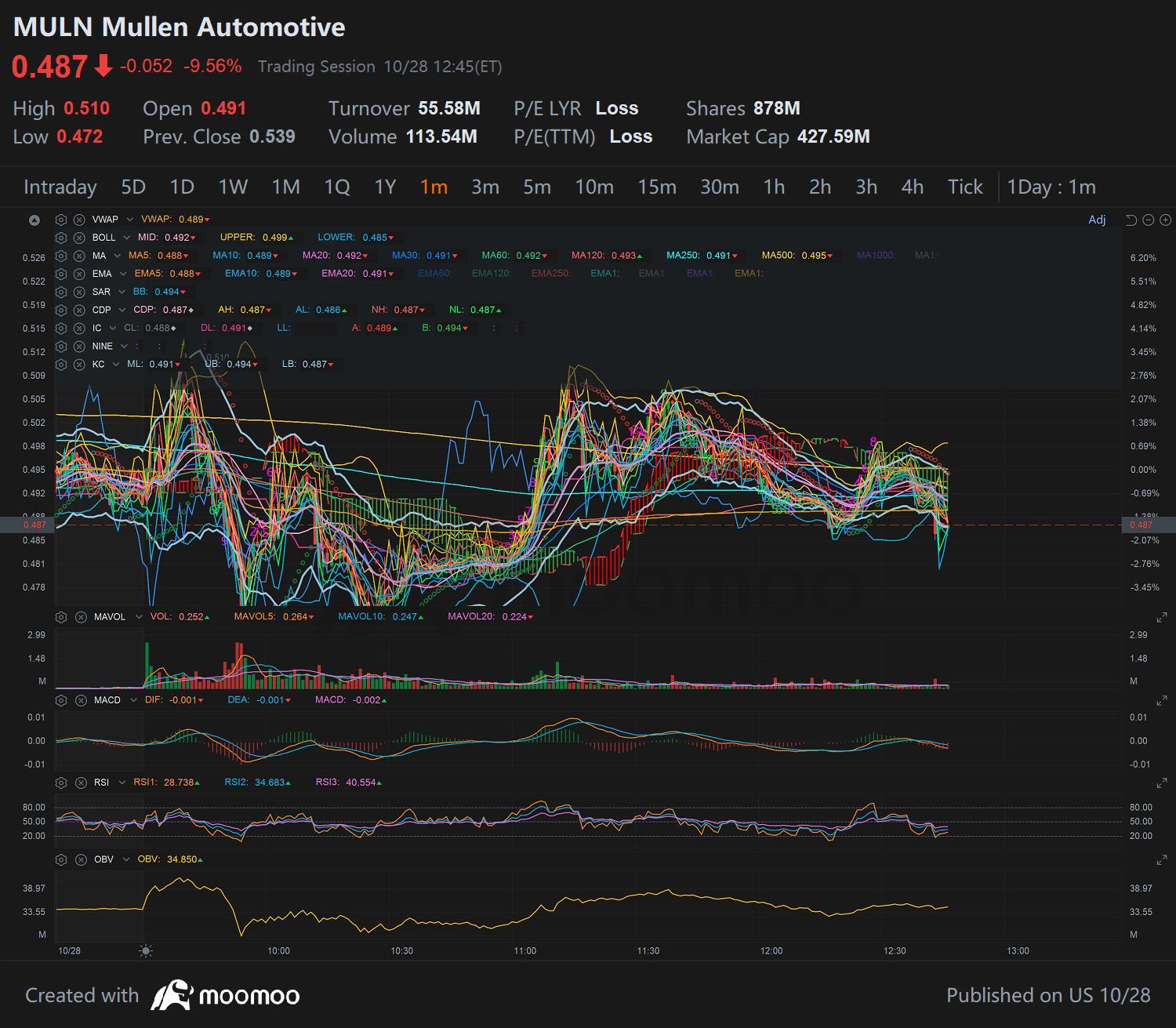Open settings gear for KC indicator
This screenshot has width=1176, height=1028.
(61, 365)
